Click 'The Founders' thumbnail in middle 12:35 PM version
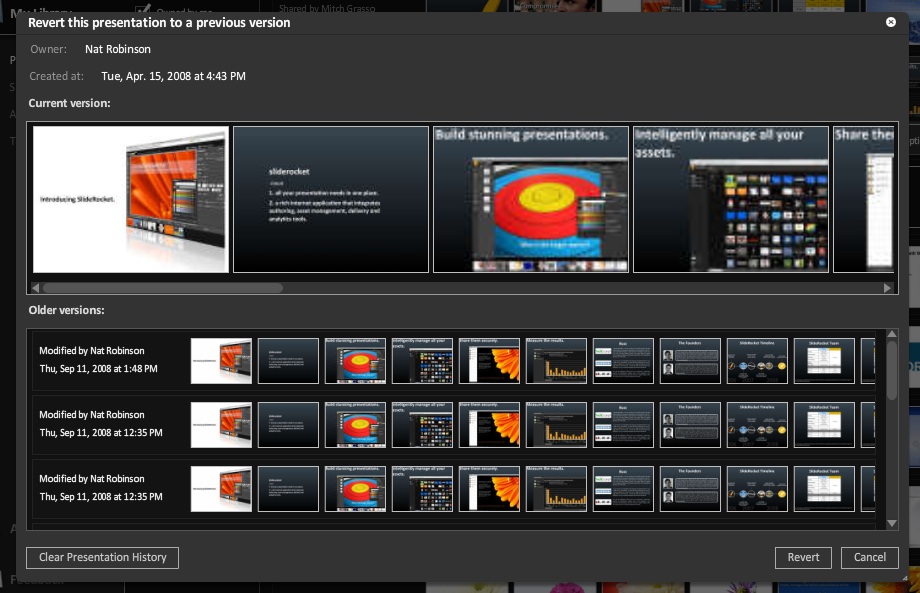Image resolution: width=920 pixels, height=593 pixels. pos(690,425)
